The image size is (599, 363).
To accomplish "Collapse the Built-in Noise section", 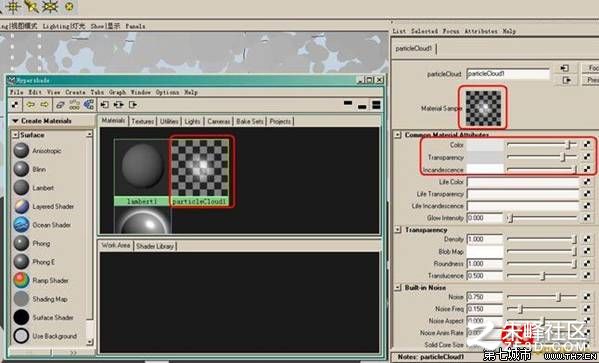I will coord(398,287).
